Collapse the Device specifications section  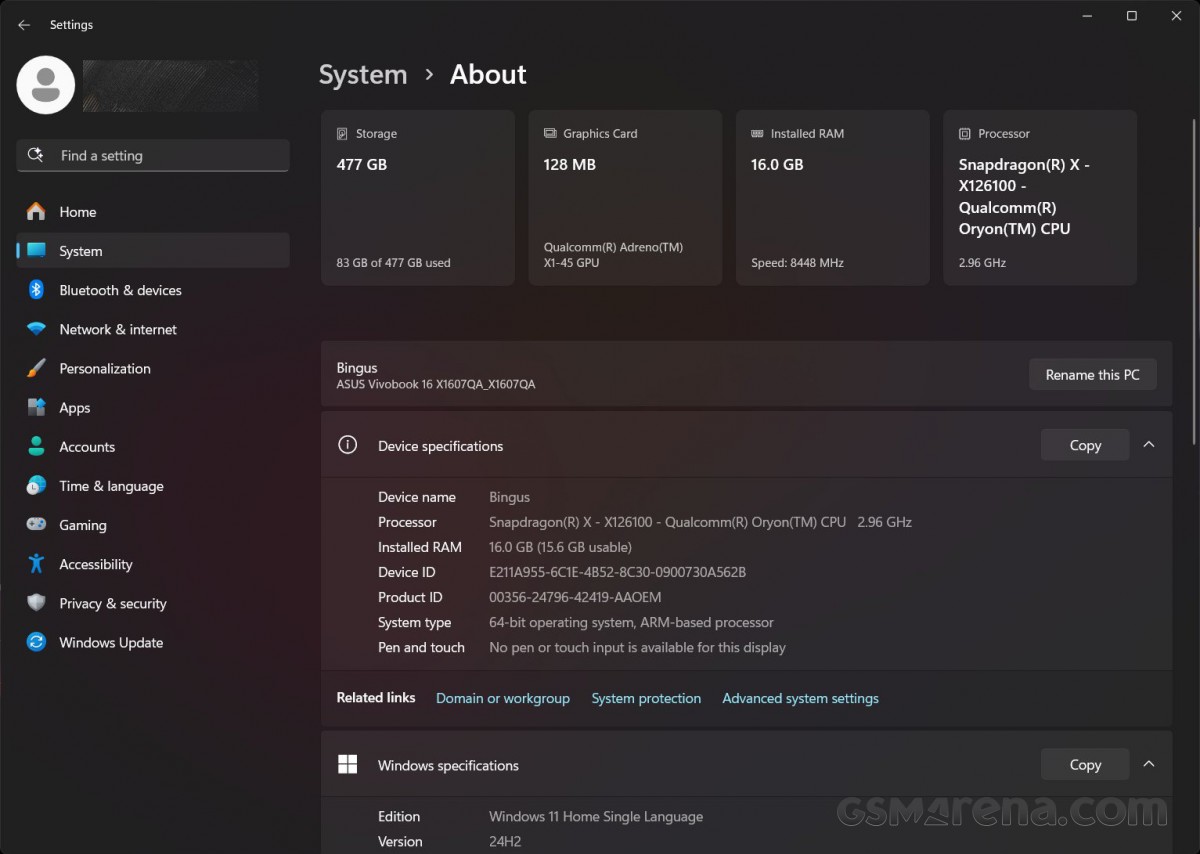click(1149, 445)
